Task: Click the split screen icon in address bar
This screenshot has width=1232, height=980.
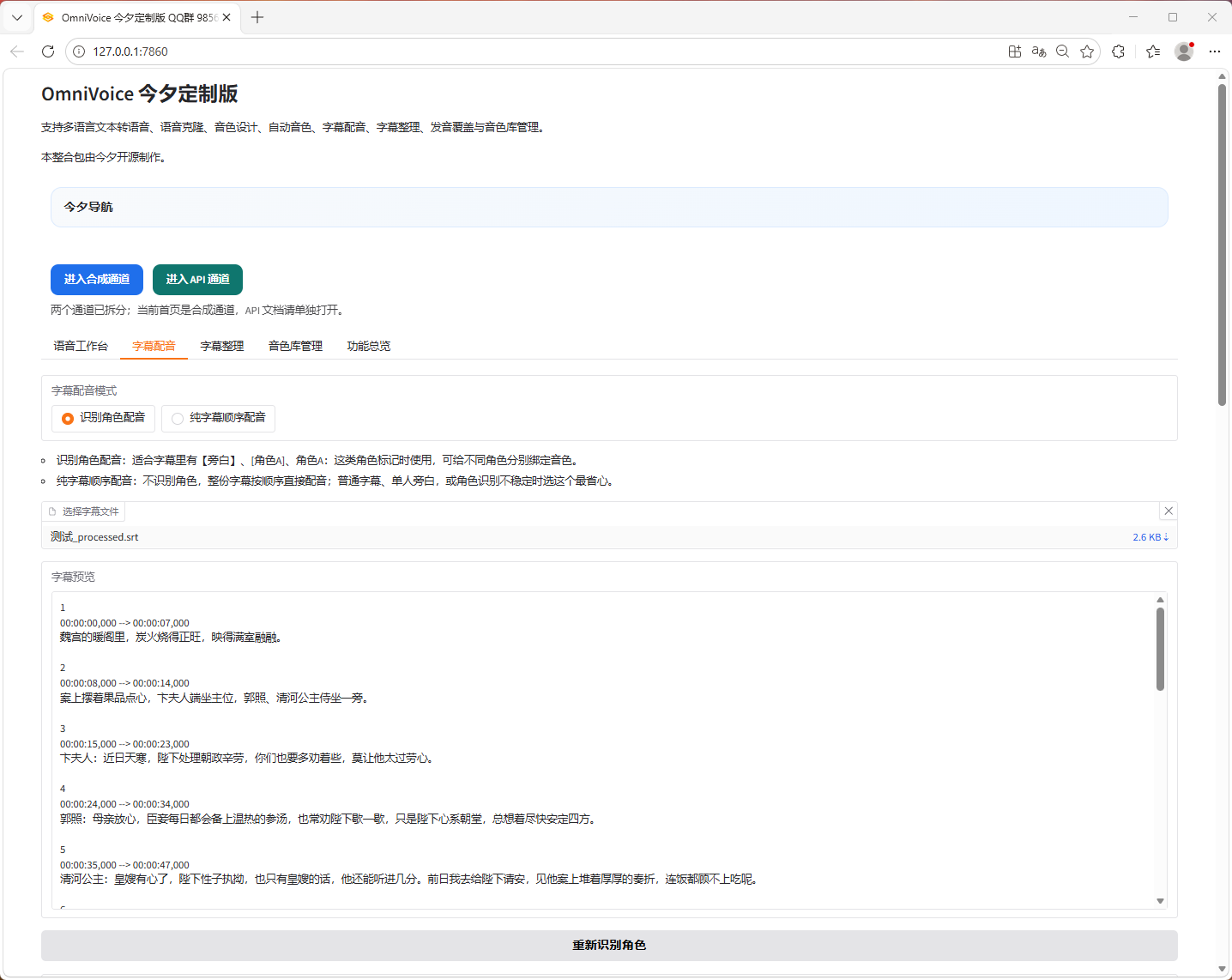Action: tap(1015, 51)
